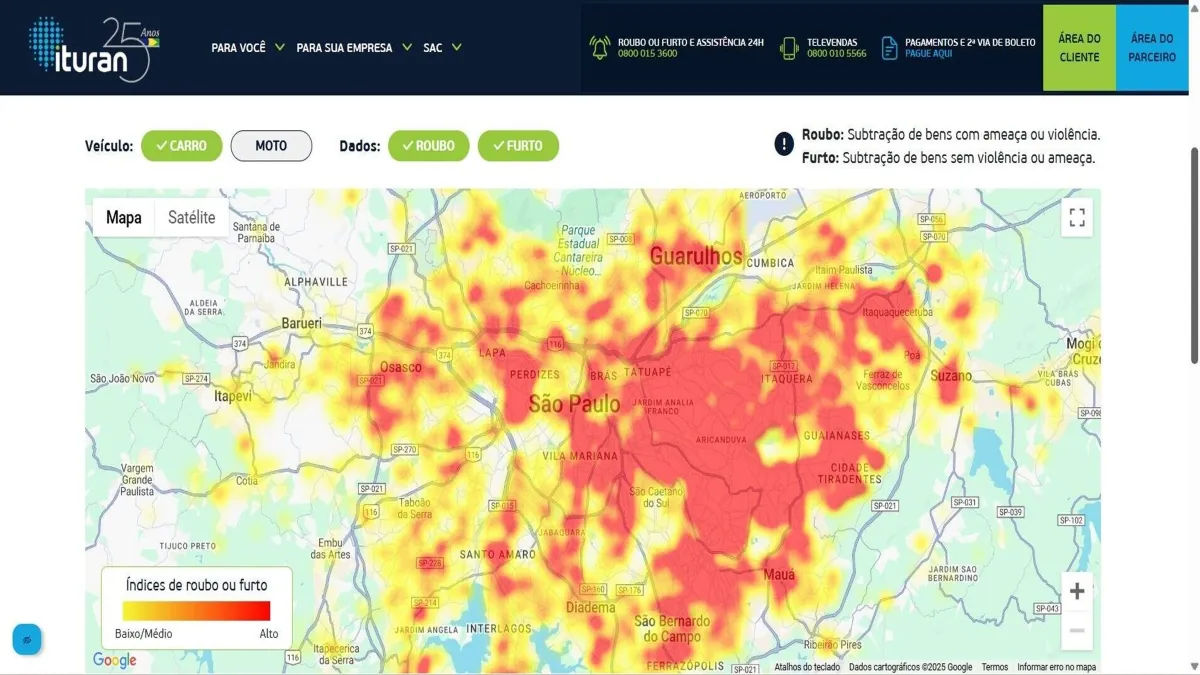Zoom out with the minus icon
Screen dimensions: 1200x675
tap(1076, 630)
